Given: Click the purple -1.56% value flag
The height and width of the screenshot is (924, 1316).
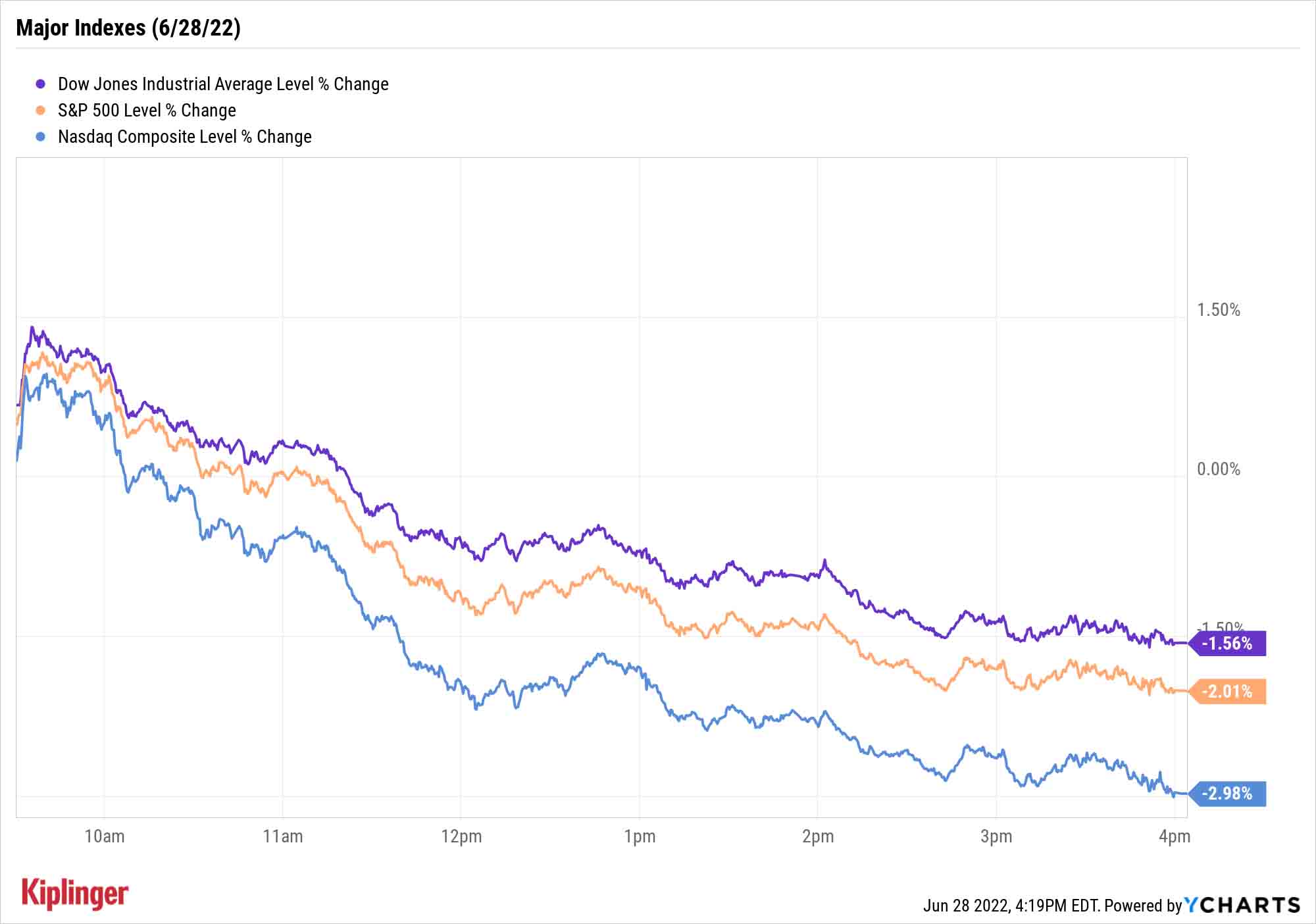Looking at the screenshot, I should (1228, 643).
